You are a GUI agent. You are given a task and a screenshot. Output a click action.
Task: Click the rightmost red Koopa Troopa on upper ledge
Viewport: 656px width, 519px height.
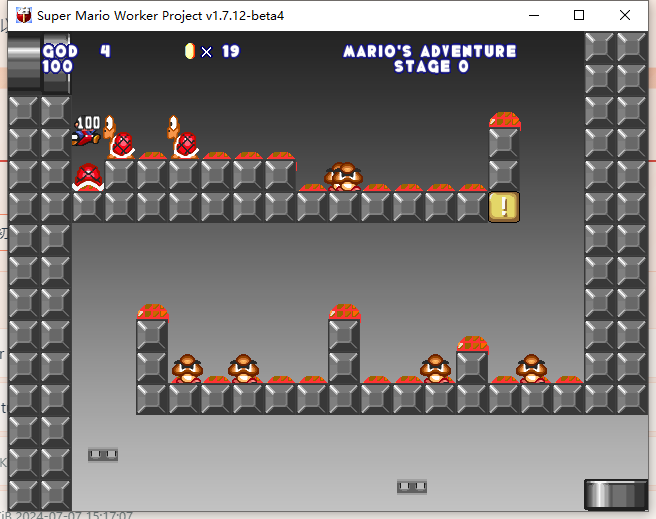[183, 138]
